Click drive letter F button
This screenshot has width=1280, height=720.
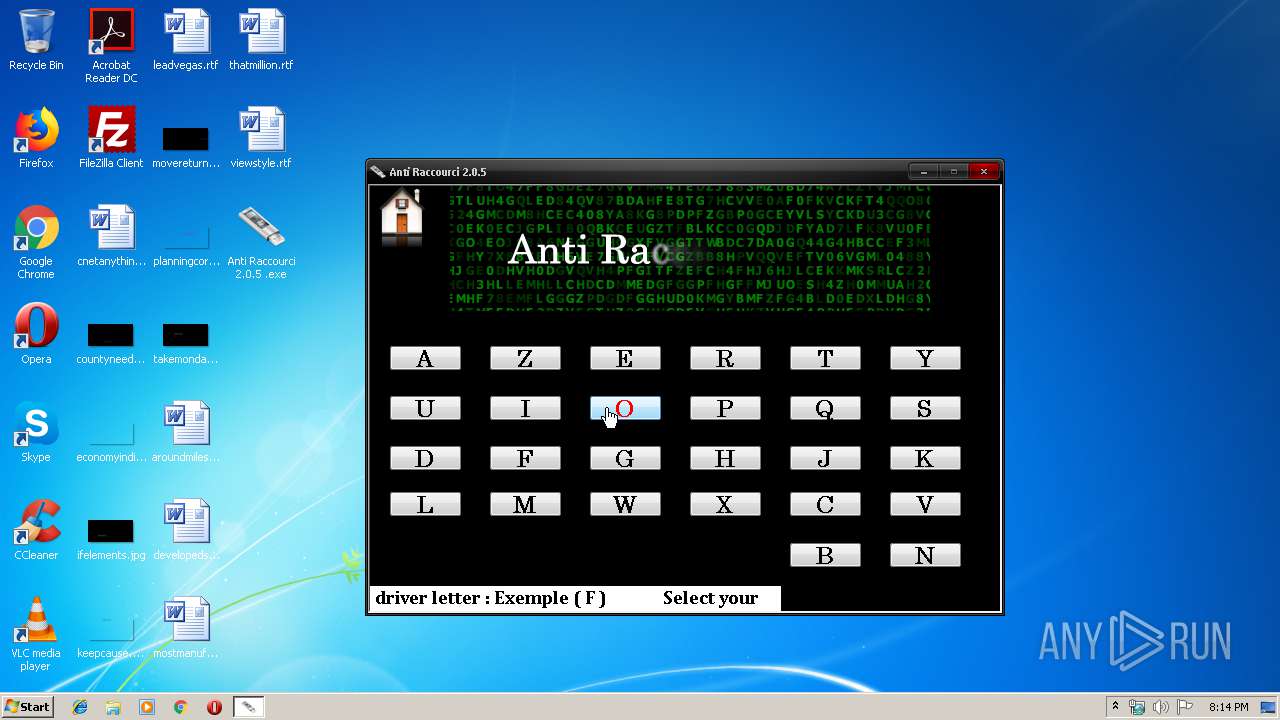click(x=525, y=459)
